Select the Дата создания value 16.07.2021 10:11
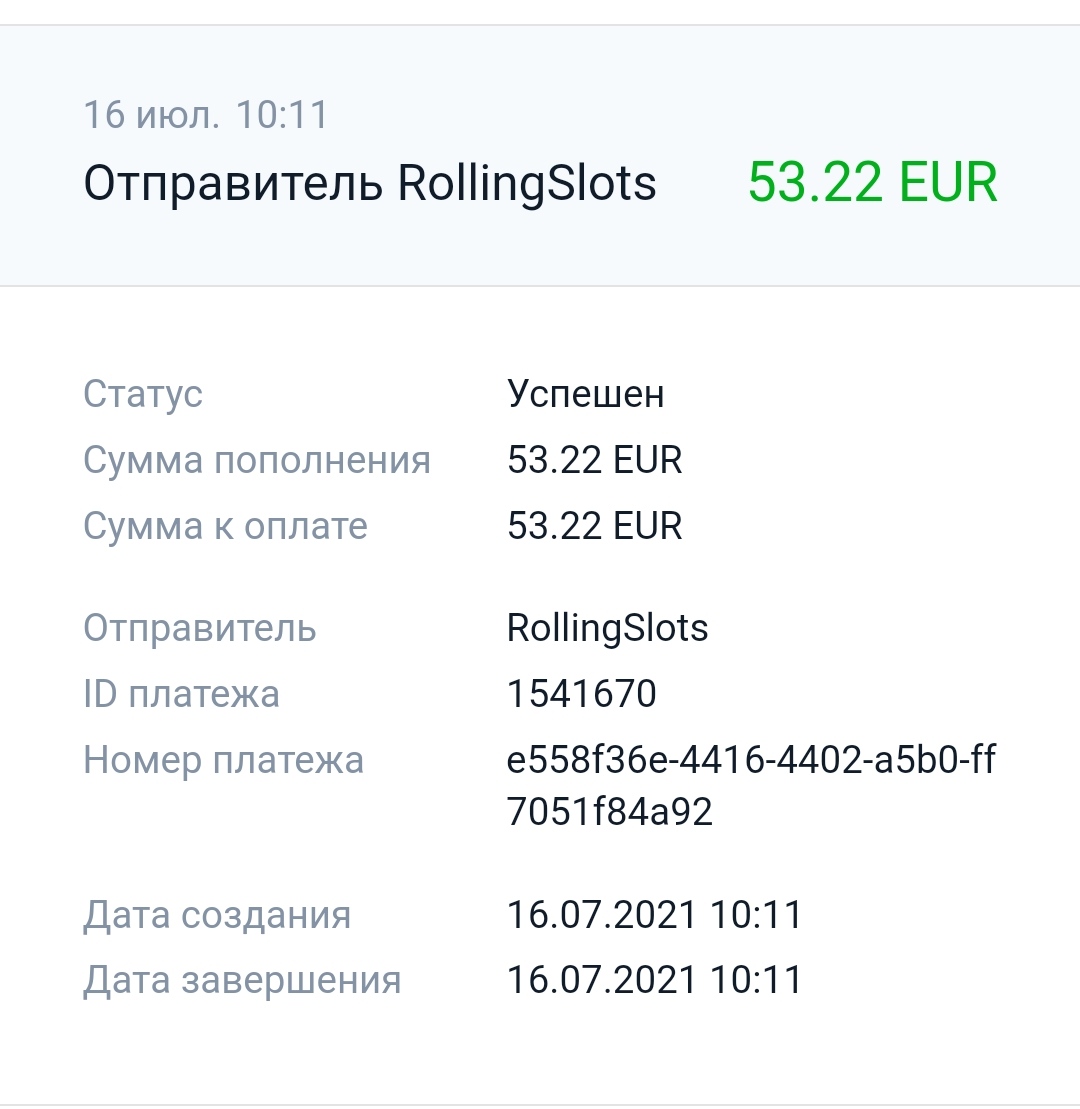Screen dimensions: 1080x1109 coord(654,915)
